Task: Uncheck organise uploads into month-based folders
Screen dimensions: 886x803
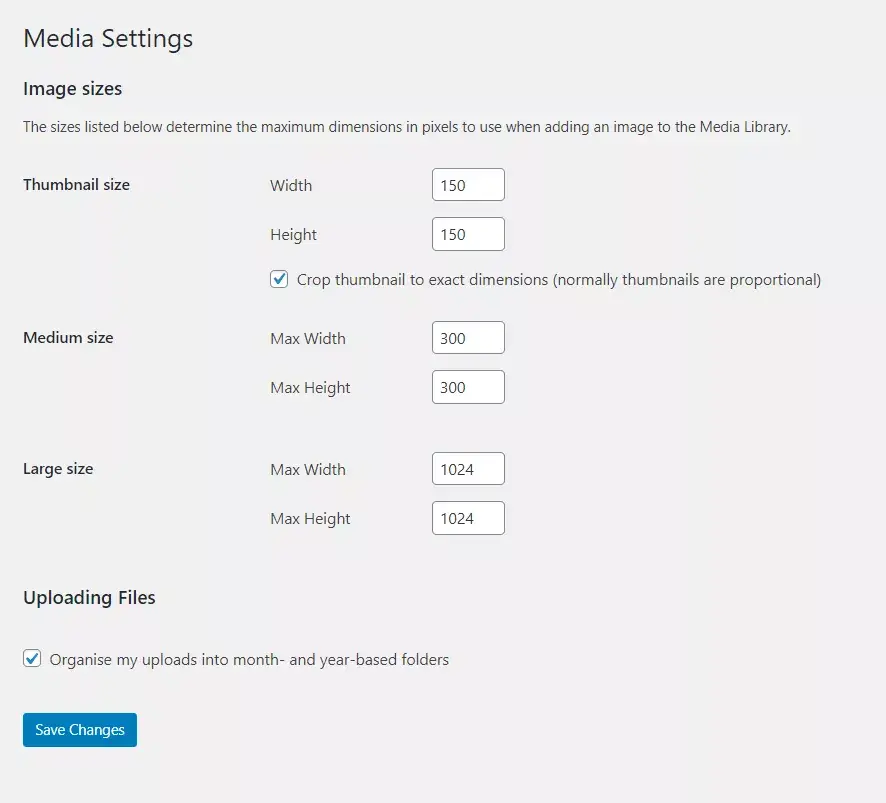Action: pyautogui.click(x=31, y=658)
